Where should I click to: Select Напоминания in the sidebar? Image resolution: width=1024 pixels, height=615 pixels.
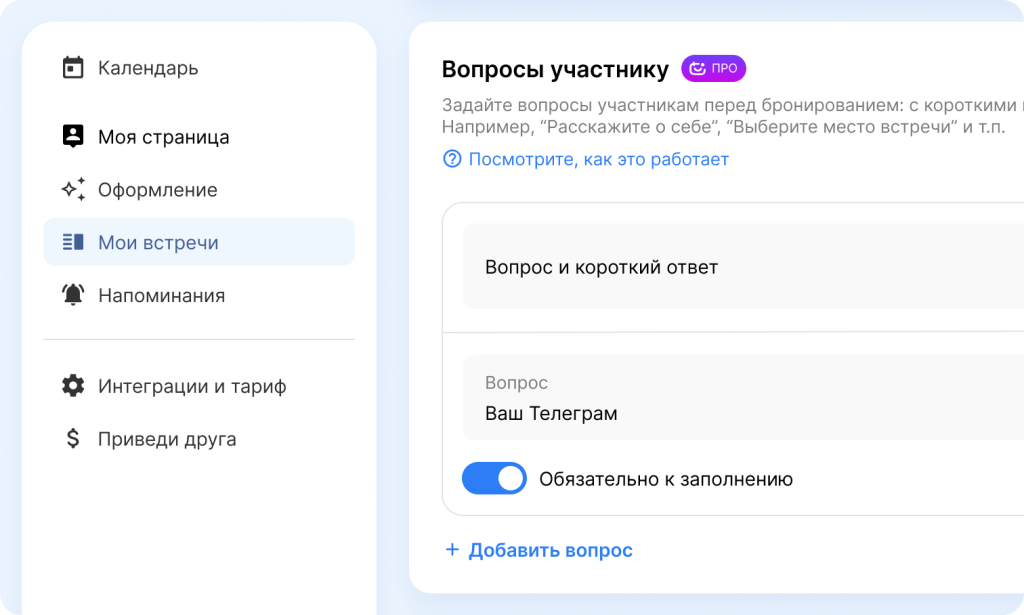click(x=161, y=296)
